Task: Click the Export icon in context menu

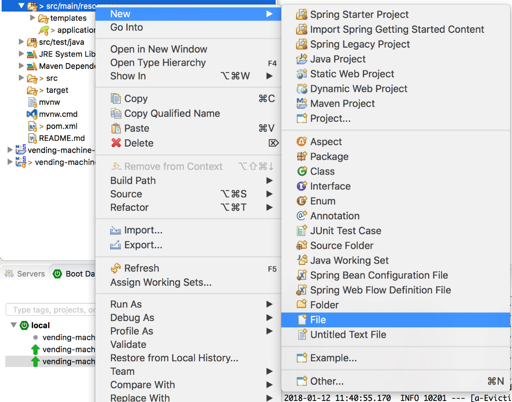Action: [116, 245]
